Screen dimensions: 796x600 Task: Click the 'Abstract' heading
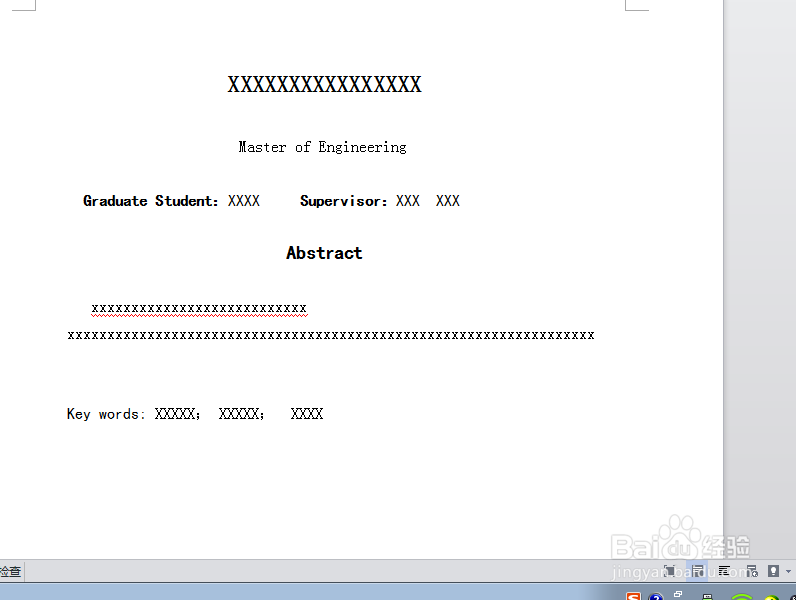pyautogui.click(x=324, y=253)
